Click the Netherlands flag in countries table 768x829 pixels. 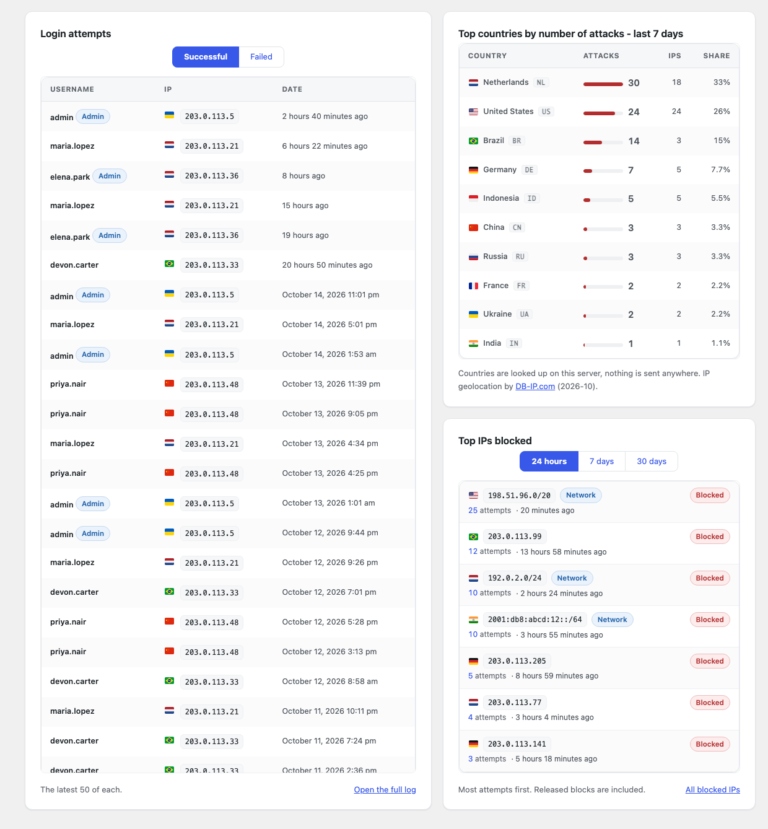[x=474, y=82]
